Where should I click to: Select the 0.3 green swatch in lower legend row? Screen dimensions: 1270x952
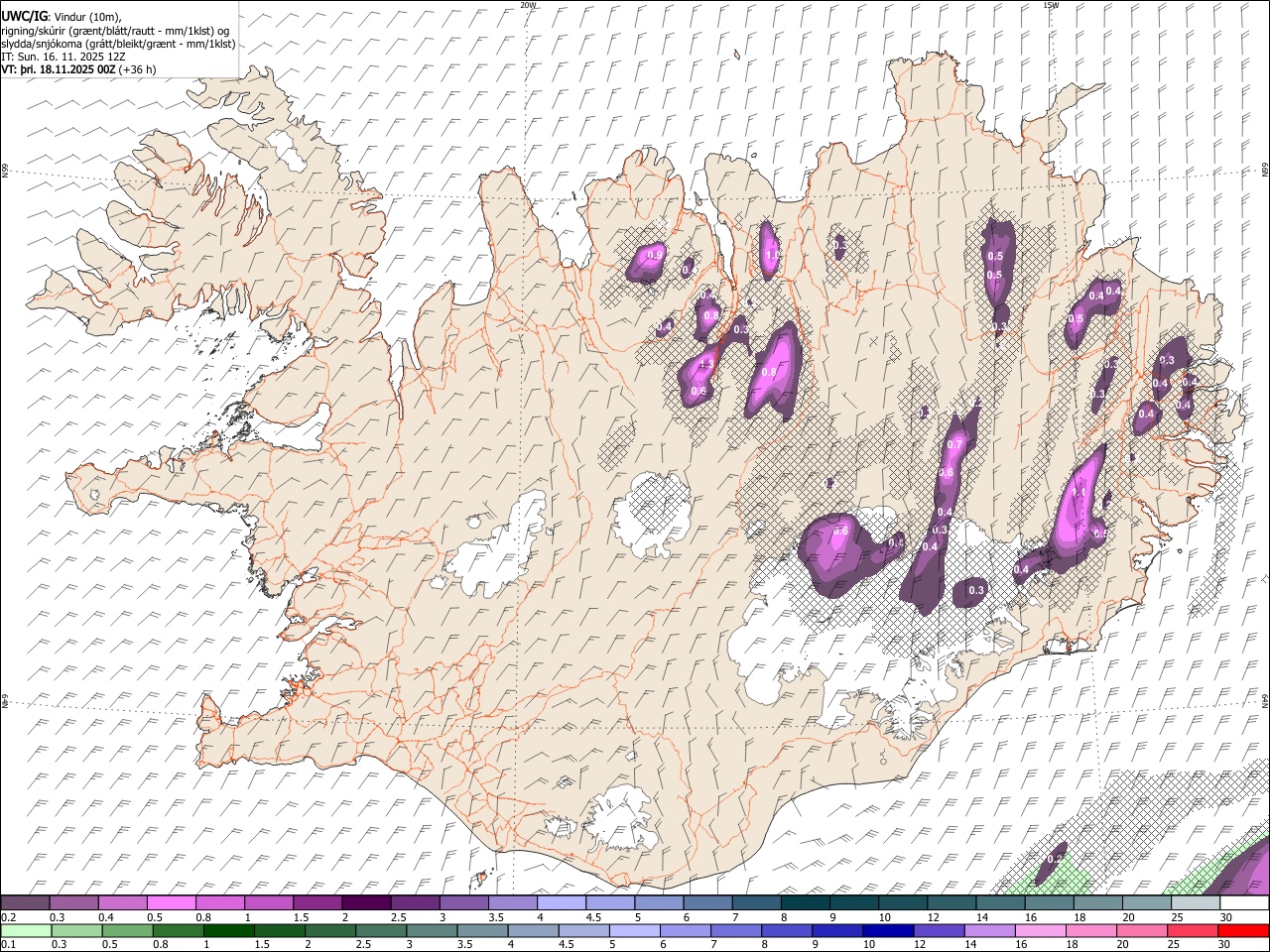coord(76,930)
